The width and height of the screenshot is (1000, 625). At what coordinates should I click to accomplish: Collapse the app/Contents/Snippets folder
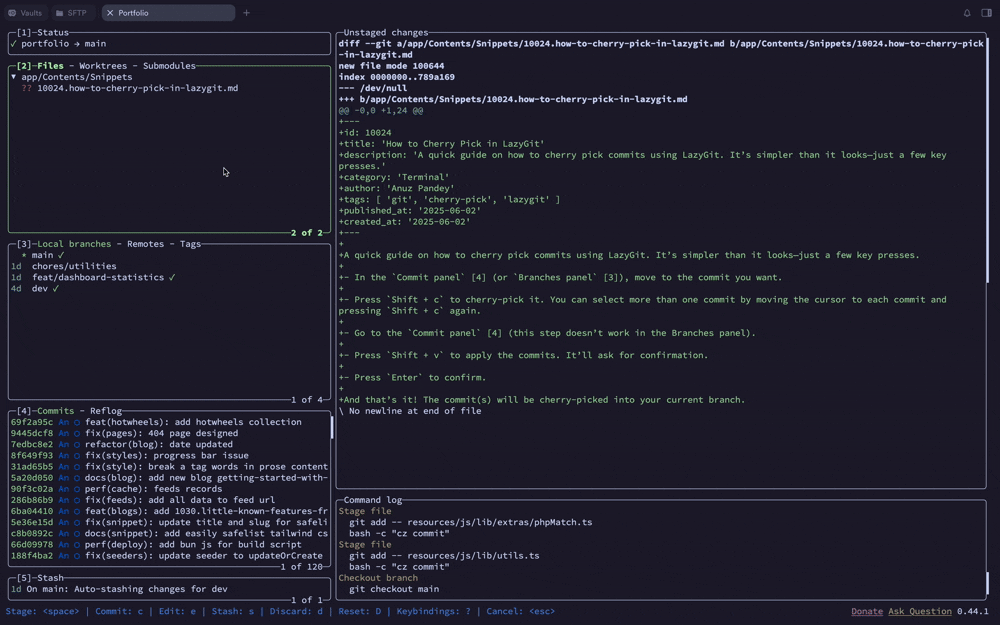click(x=14, y=77)
